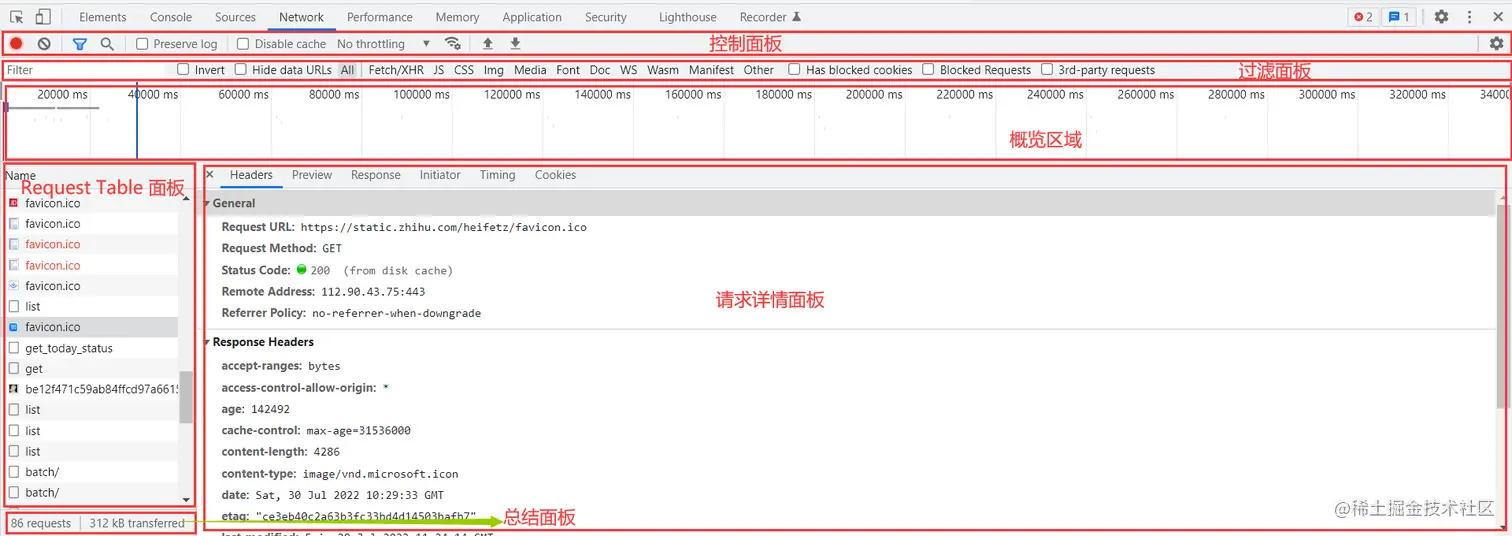Filter requests by Font
The height and width of the screenshot is (536, 1512).
point(568,70)
